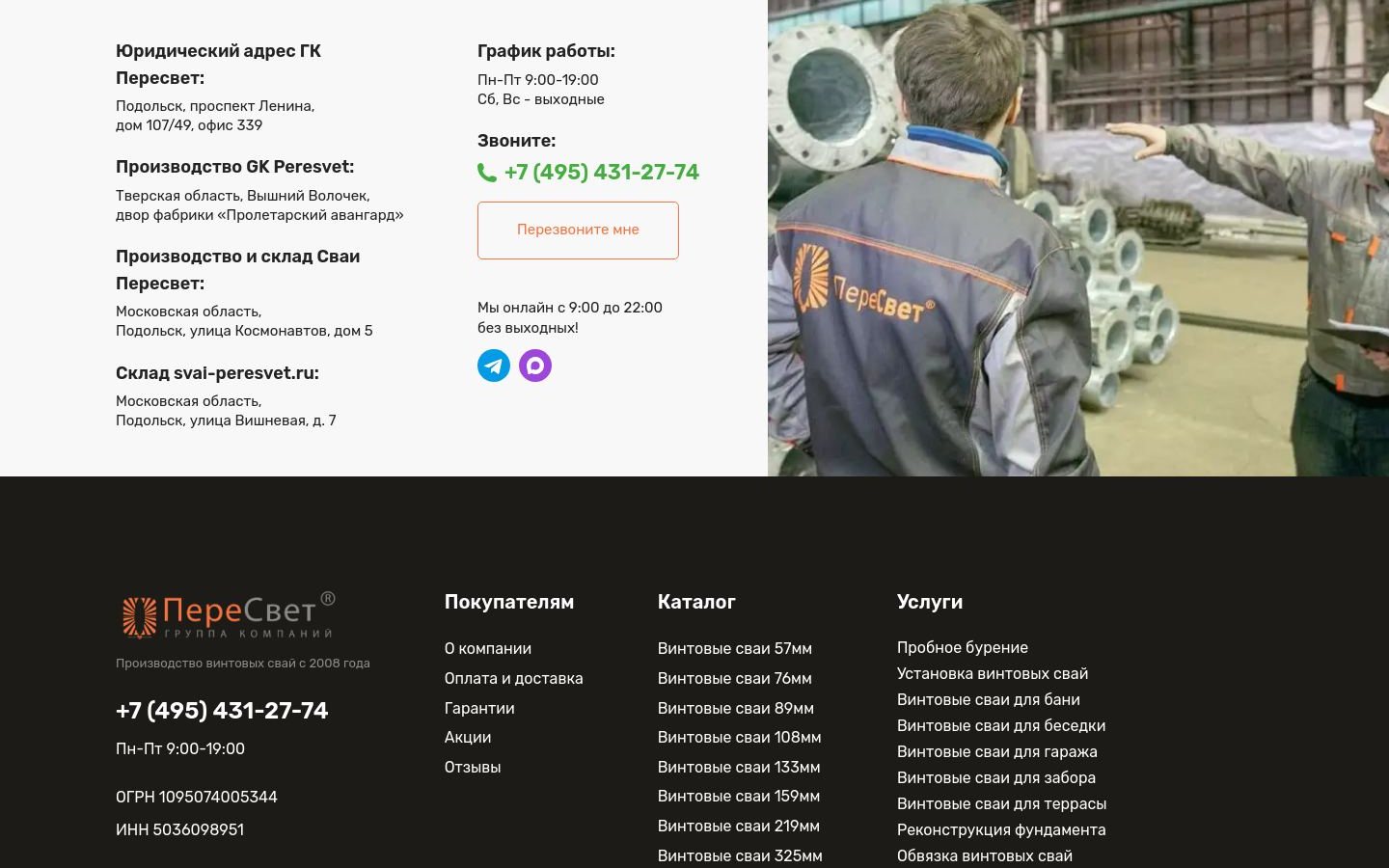Select 'Винтовые сваи 108мм' catalog link
The height and width of the screenshot is (868, 1389).
click(740, 738)
